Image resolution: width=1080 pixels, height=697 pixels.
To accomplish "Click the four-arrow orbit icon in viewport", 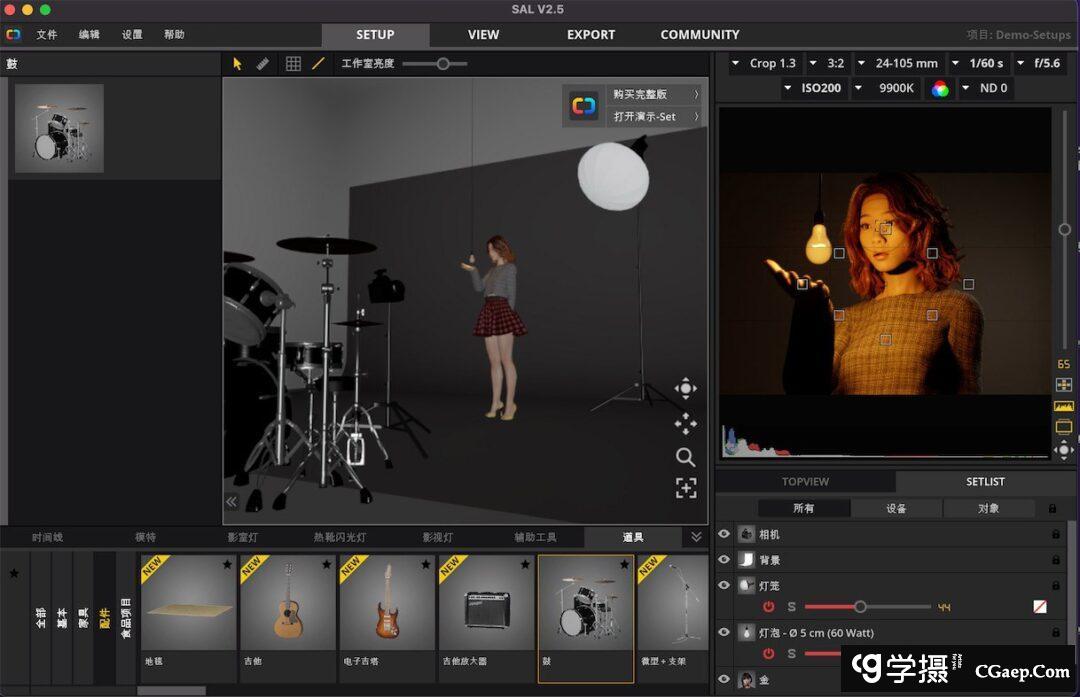I will click(x=685, y=389).
